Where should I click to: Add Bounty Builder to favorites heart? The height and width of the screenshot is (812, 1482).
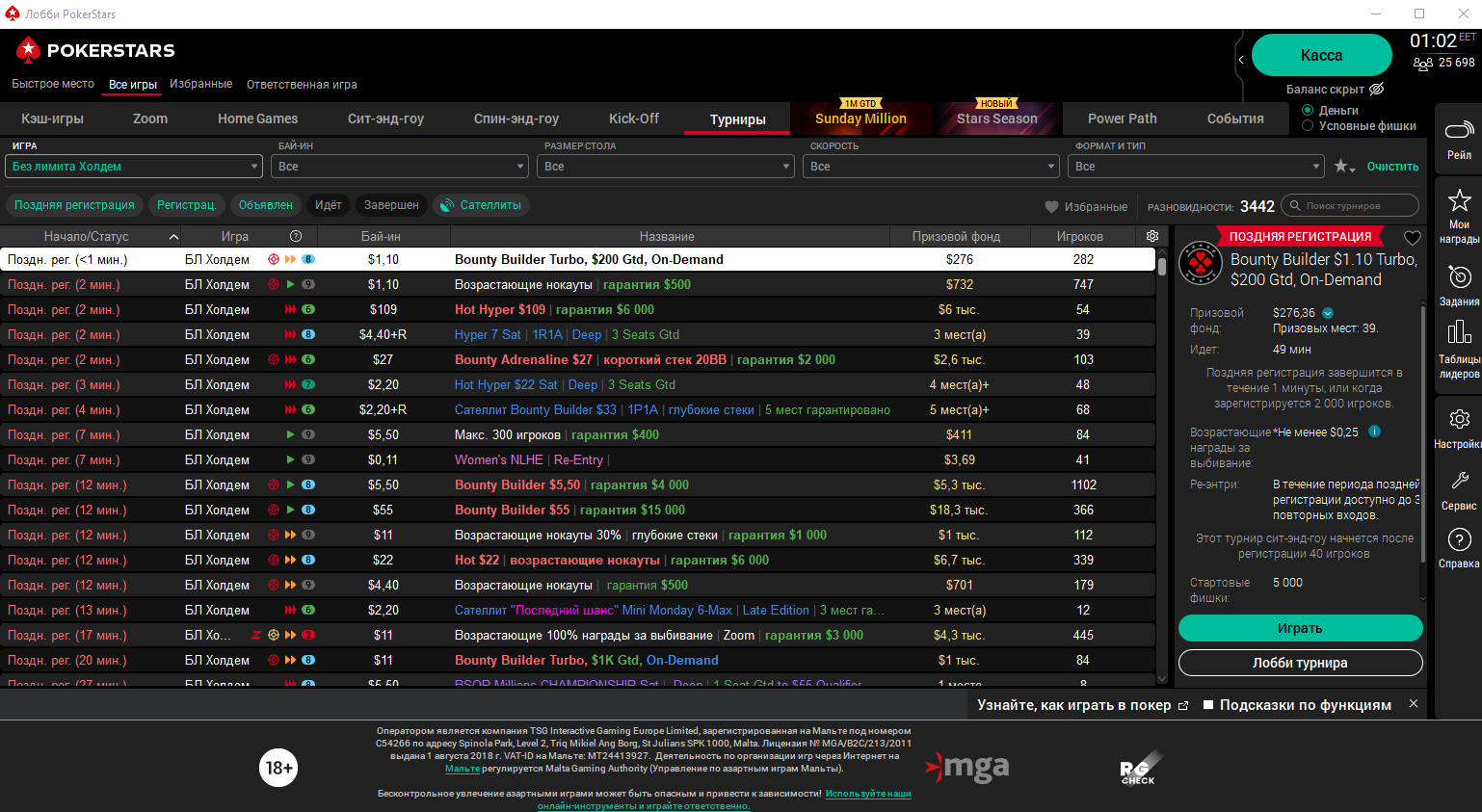1413,238
